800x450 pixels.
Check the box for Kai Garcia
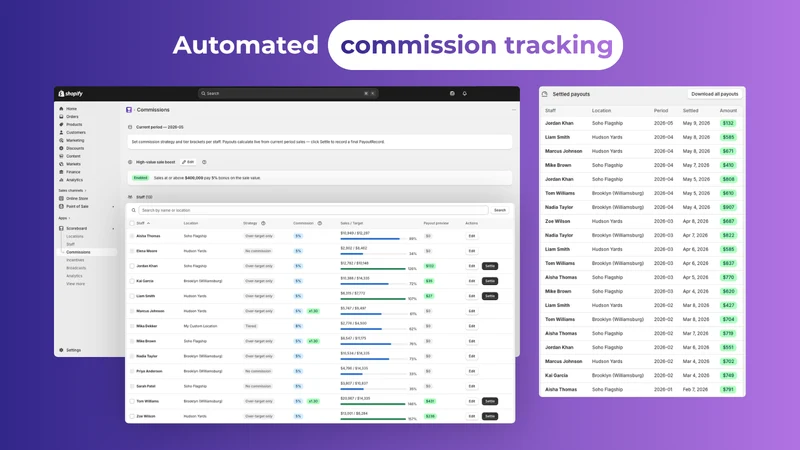pos(132,281)
